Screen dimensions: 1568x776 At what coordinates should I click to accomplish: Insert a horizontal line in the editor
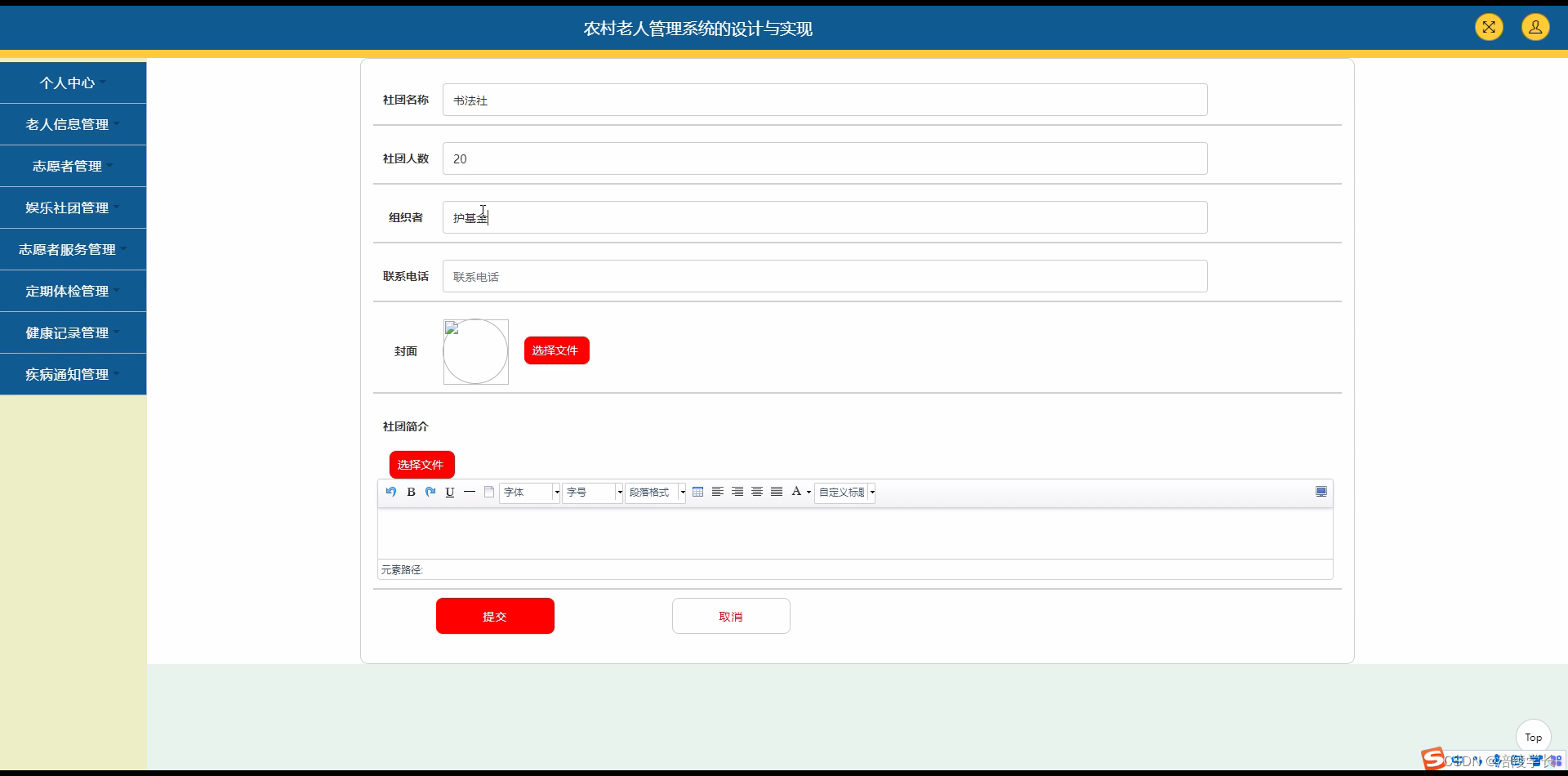(470, 492)
